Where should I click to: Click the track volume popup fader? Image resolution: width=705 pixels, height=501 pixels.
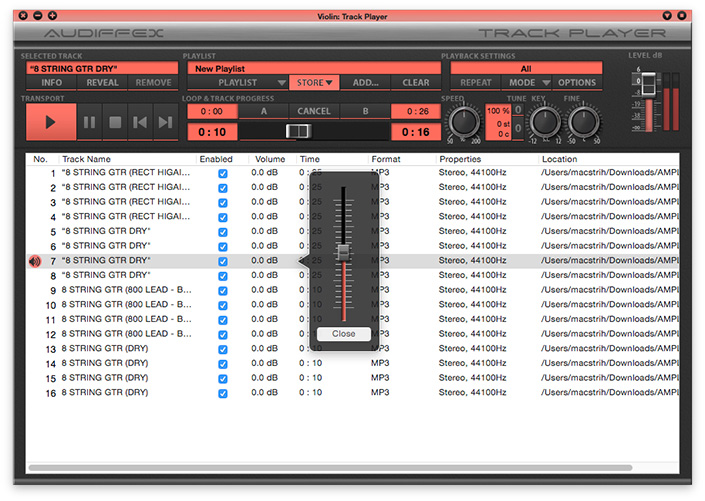[x=344, y=253]
